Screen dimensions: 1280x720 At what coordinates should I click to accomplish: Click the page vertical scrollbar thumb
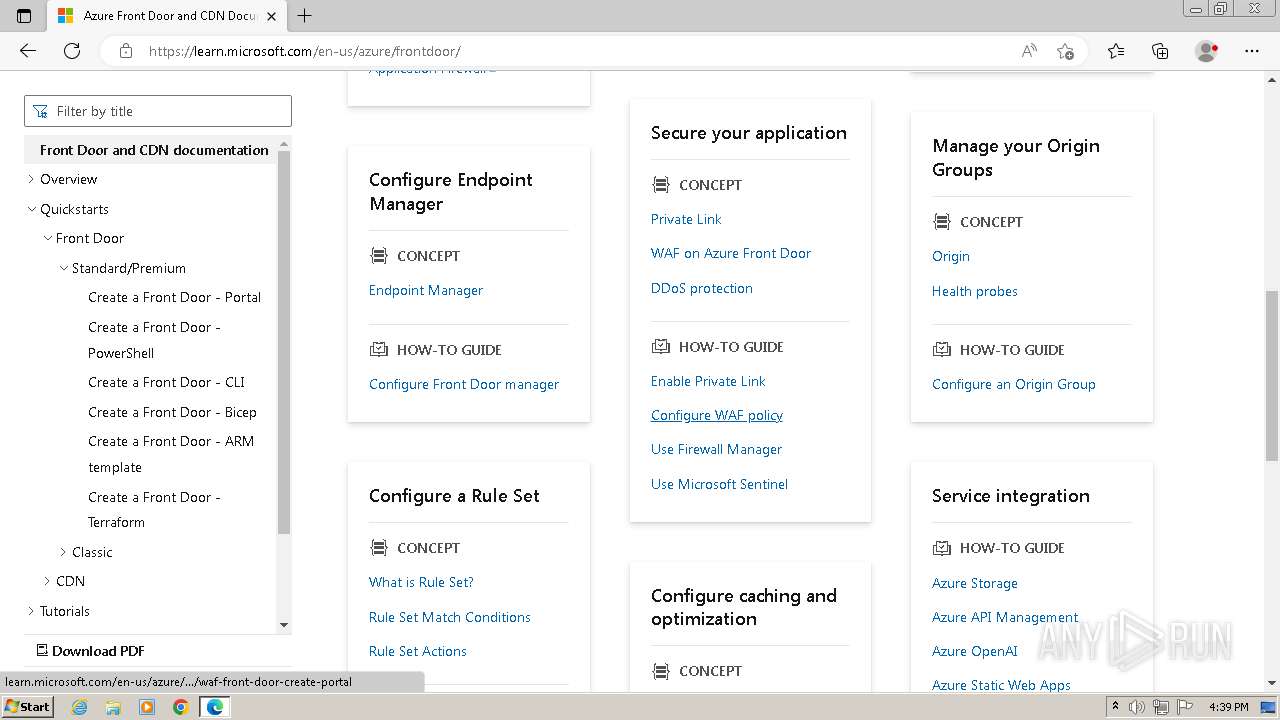click(x=1272, y=375)
